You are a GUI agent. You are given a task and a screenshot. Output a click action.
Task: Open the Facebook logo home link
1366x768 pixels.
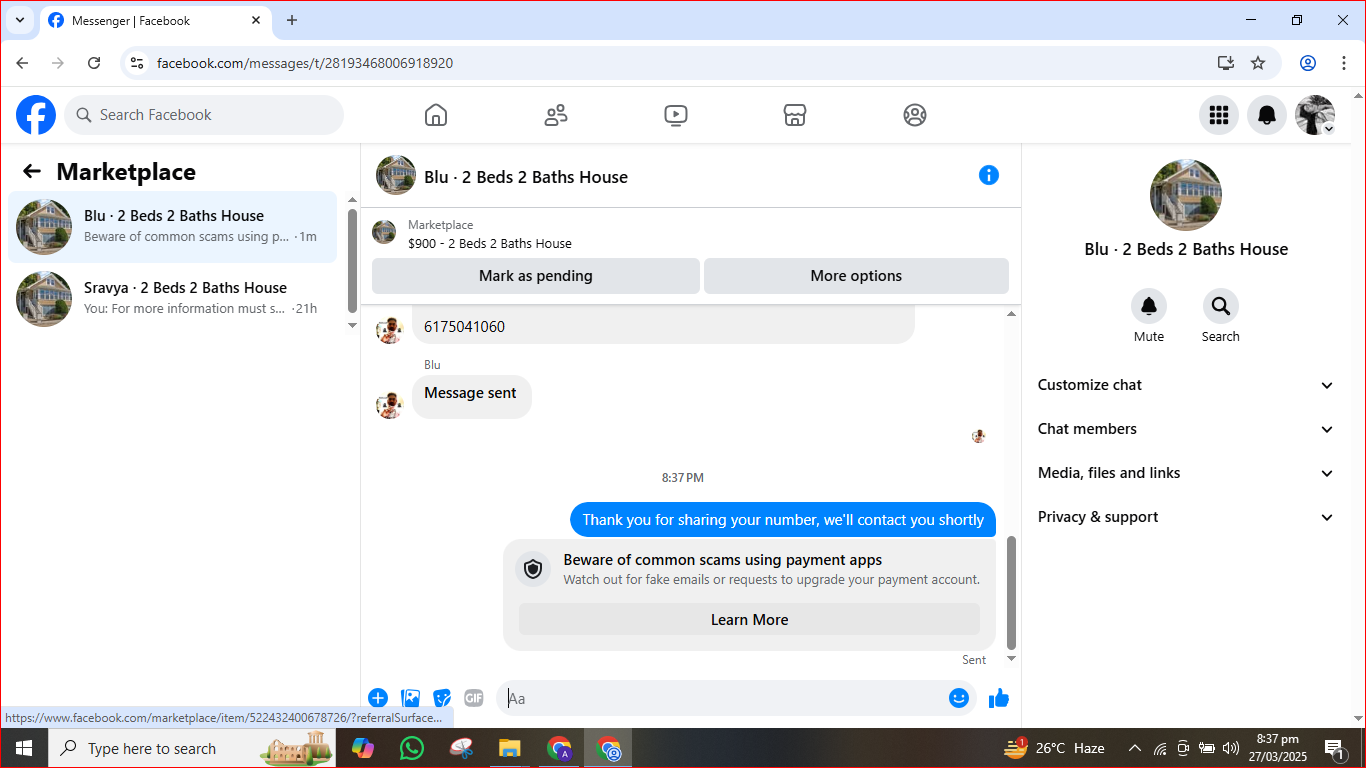36,115
